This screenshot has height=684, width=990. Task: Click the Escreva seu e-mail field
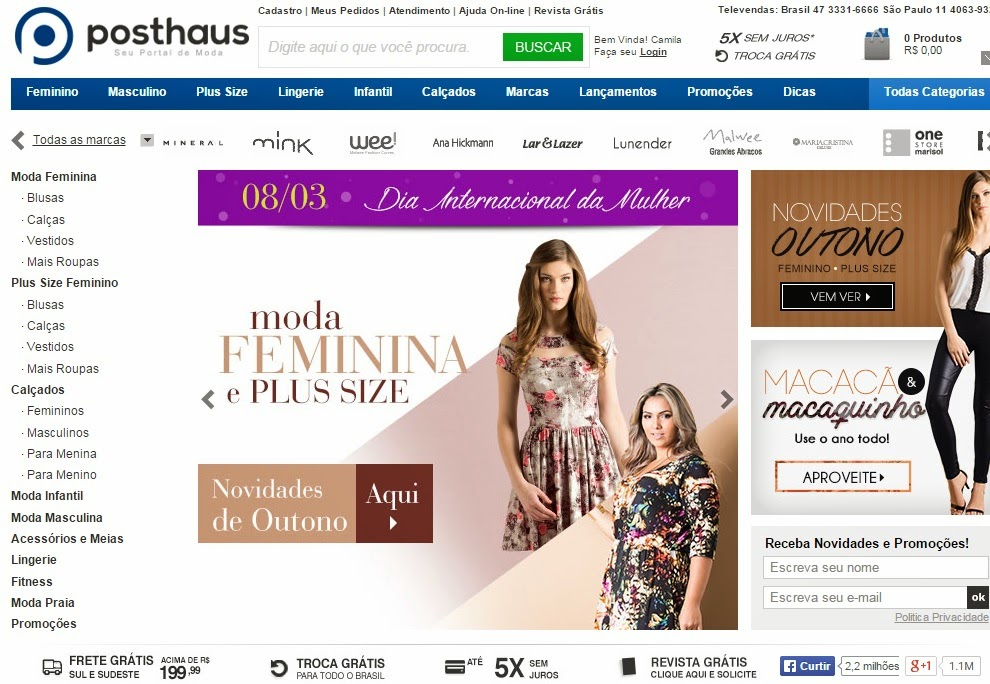point(864,597)
